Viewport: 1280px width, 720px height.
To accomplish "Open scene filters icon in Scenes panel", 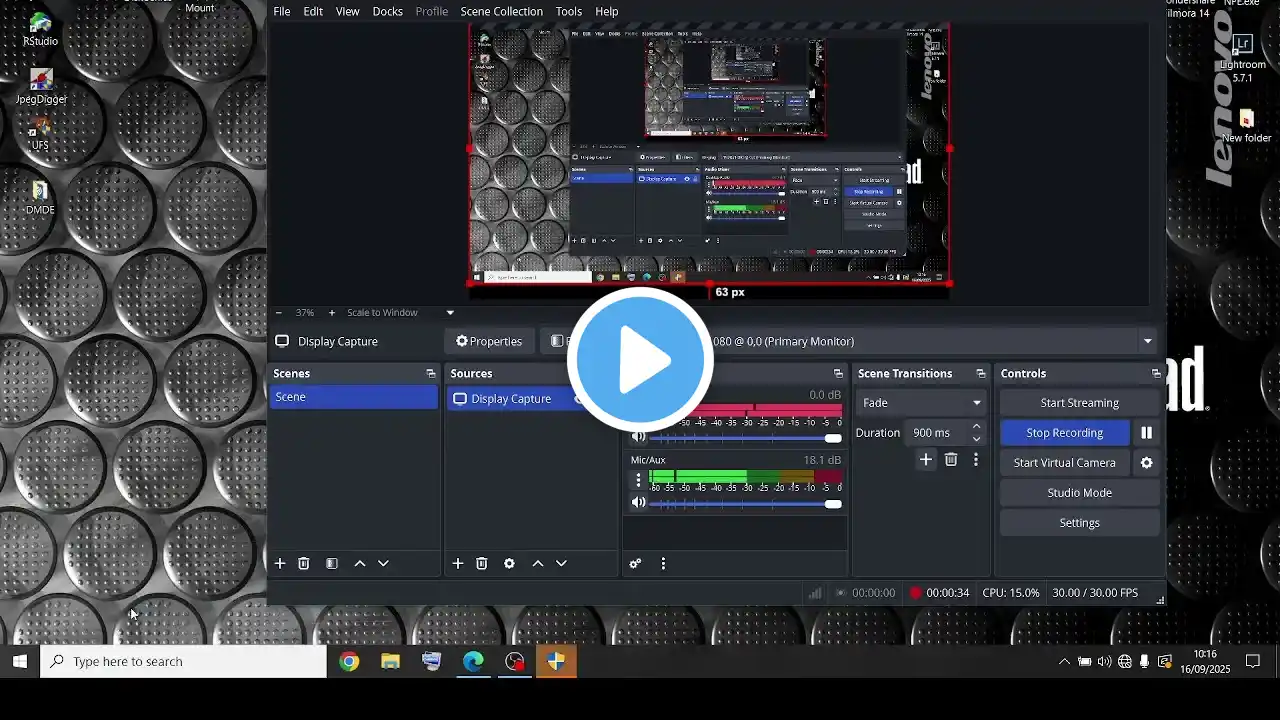I will pos(332,564).
